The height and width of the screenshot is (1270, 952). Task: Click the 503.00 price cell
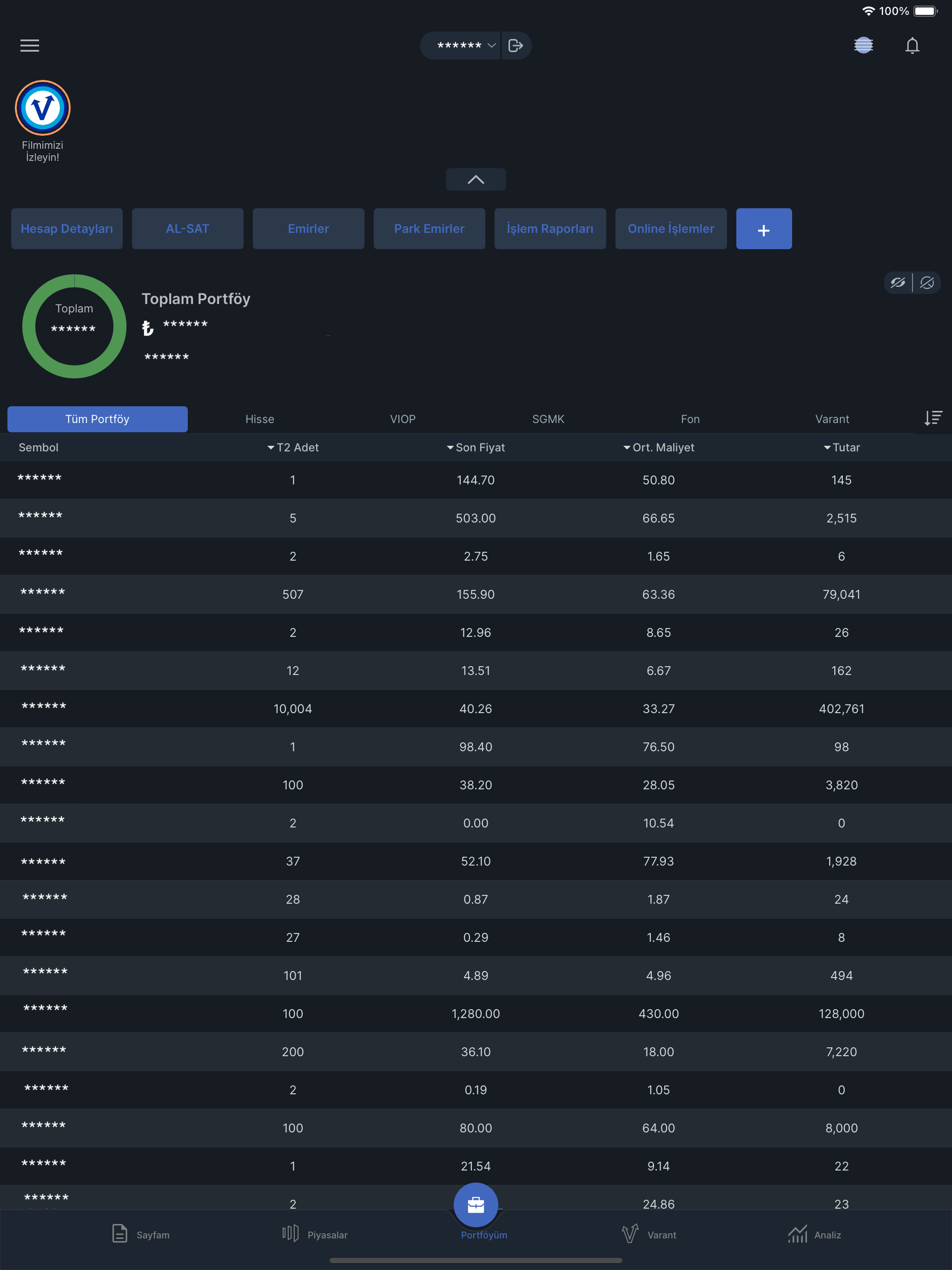pyautogui.click(x=476, y=518)
